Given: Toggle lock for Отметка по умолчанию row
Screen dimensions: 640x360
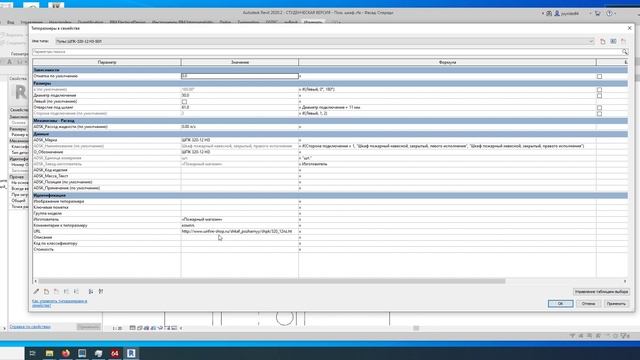Looking at the screenshot, I should pos(599,76).
